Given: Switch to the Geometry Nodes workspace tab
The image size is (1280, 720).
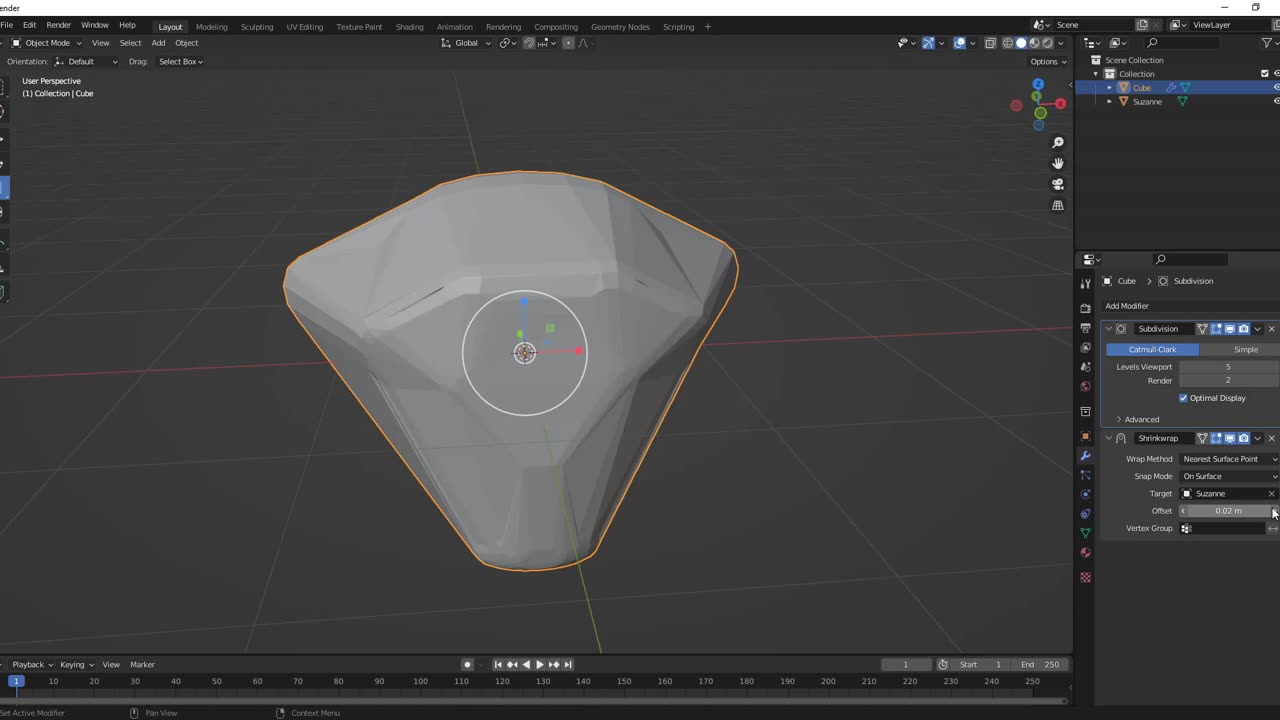Looking at the screenshot, I should (x=620, y=27).
